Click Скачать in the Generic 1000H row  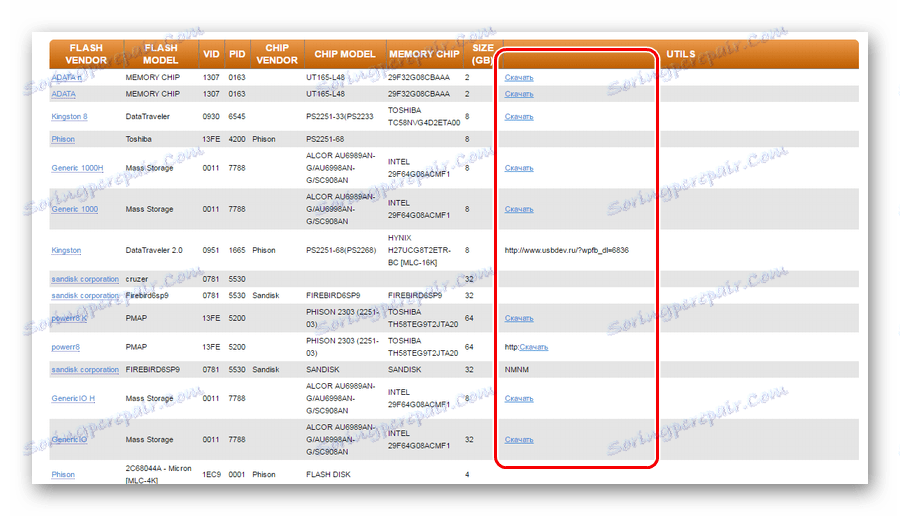(x=519, y=168)
